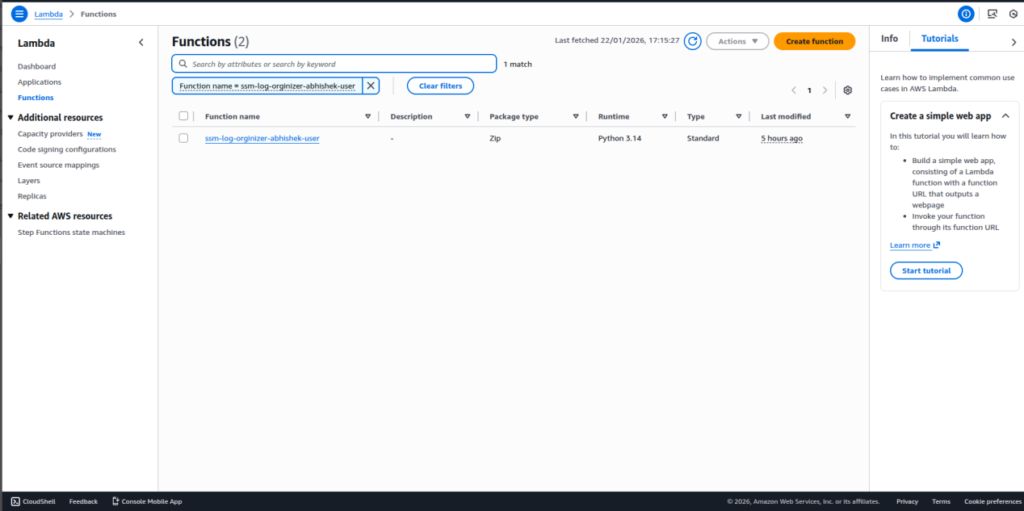Click the Zip package type cell
The width and height of the screenshot is (1024, 511).
tap(495, 138)
